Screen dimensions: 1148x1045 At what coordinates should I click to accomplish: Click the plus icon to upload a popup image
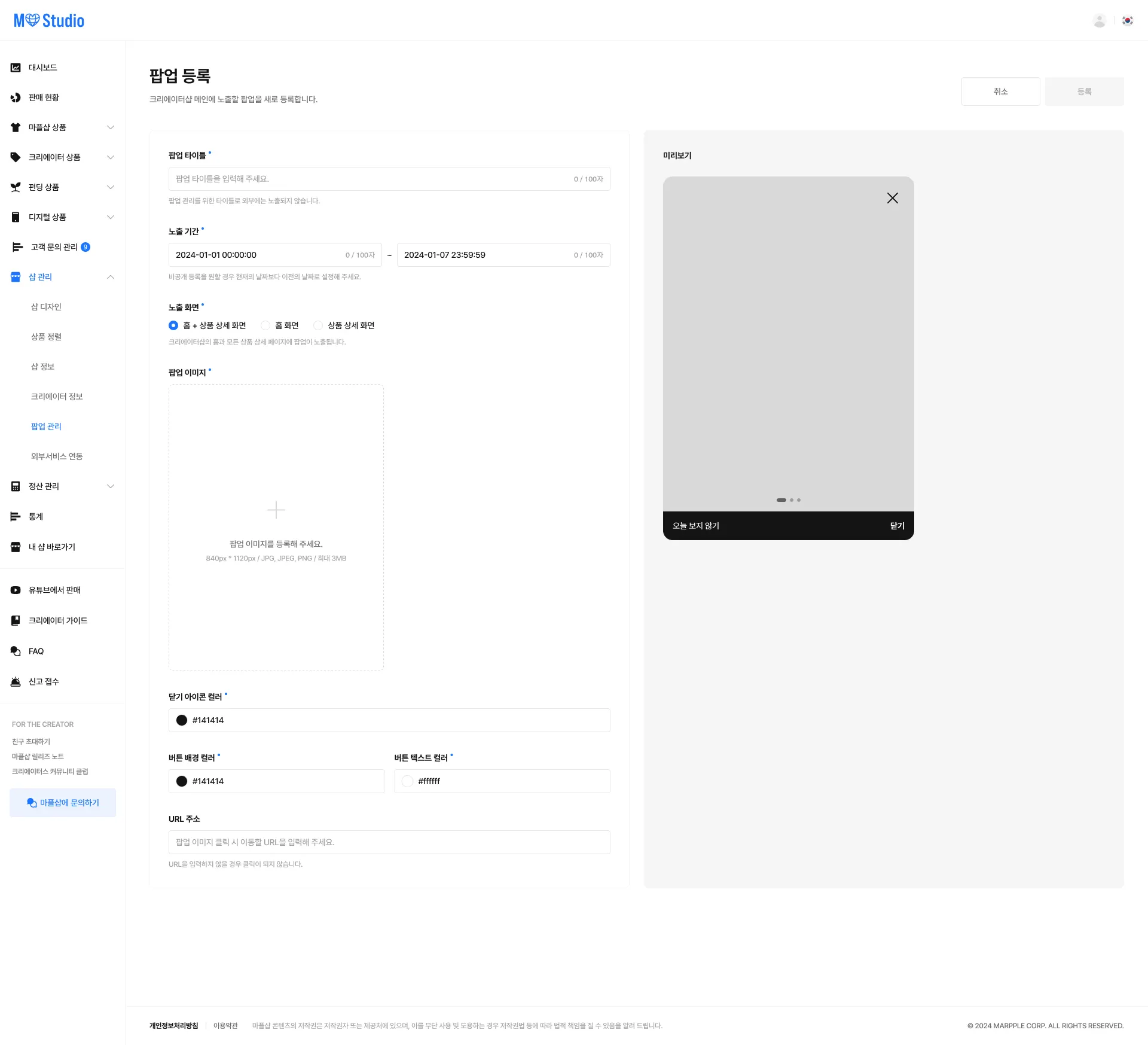[x=276, y=510]
